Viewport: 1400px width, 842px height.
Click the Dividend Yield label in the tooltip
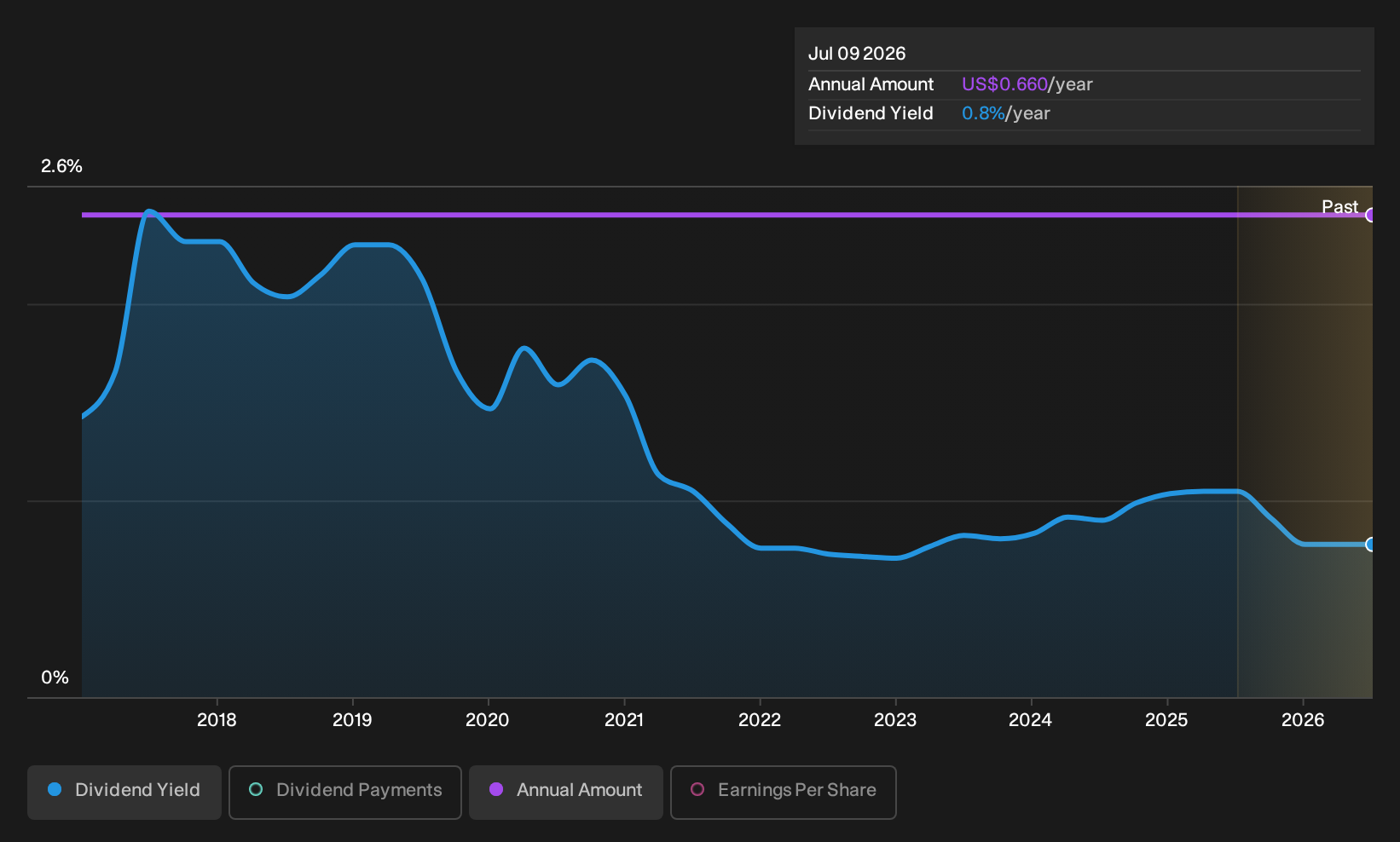tap(871, 113)
